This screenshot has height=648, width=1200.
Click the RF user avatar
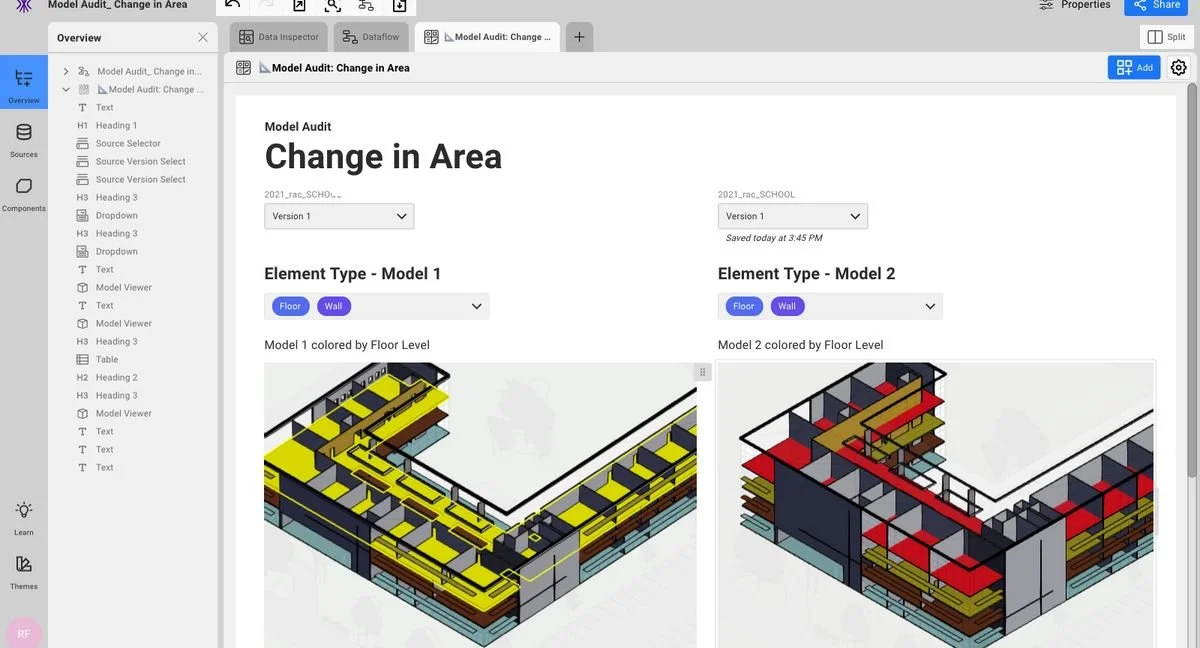pyautogui.click(x=23, y=633)
